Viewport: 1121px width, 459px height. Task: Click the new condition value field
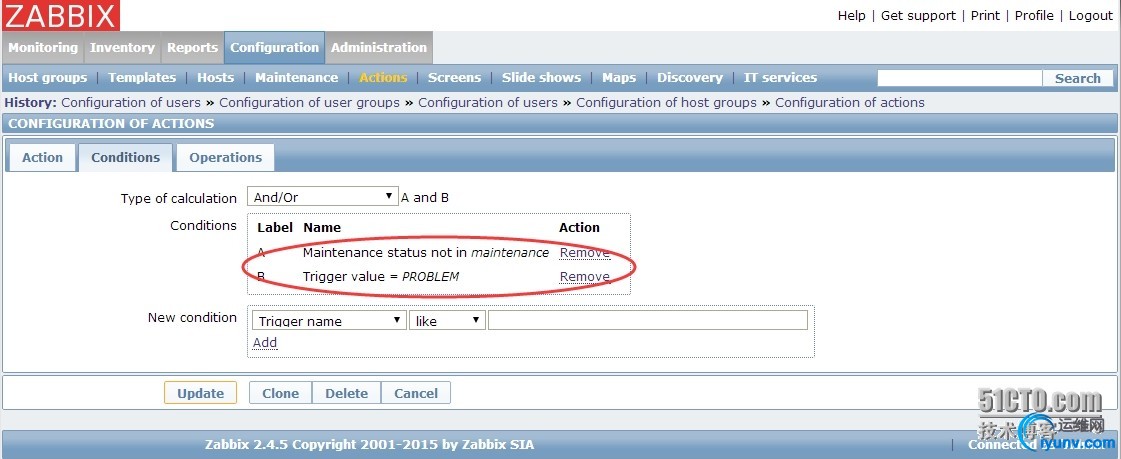(x=648, y=320)
